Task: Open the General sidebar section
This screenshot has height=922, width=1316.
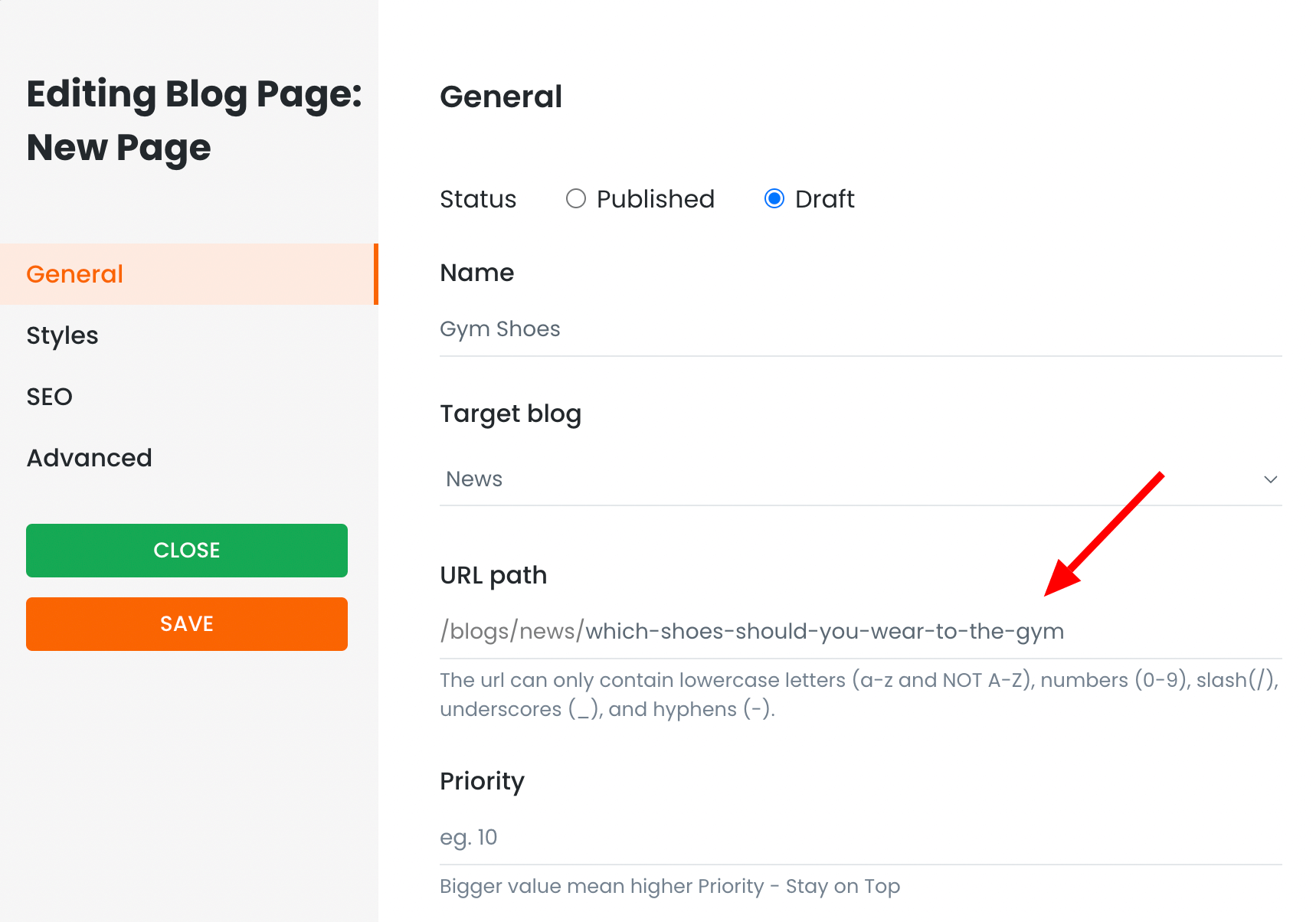Action: click(188, 274)
